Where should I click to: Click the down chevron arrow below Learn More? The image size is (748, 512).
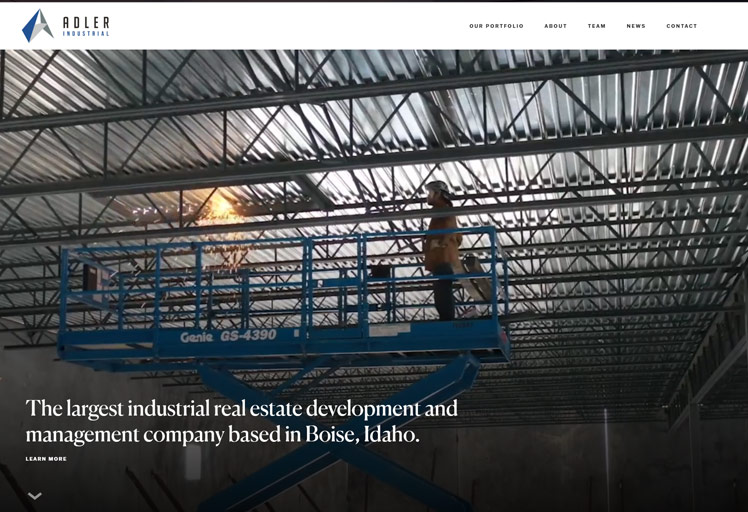[35, 496]
